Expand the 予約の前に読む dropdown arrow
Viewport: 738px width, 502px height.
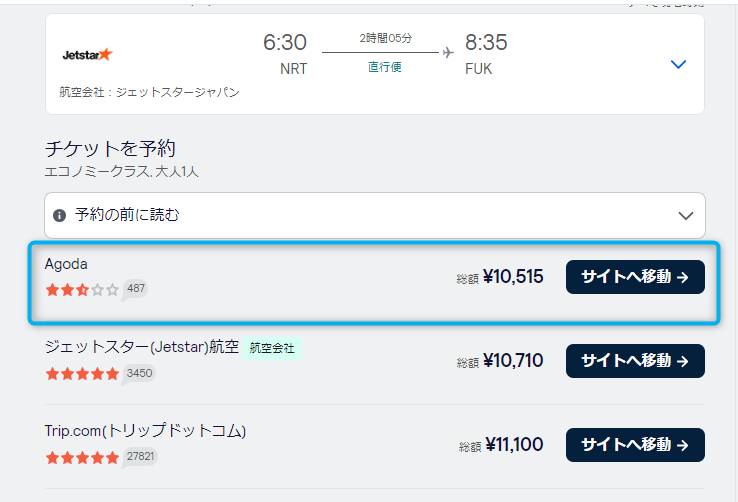685,215
